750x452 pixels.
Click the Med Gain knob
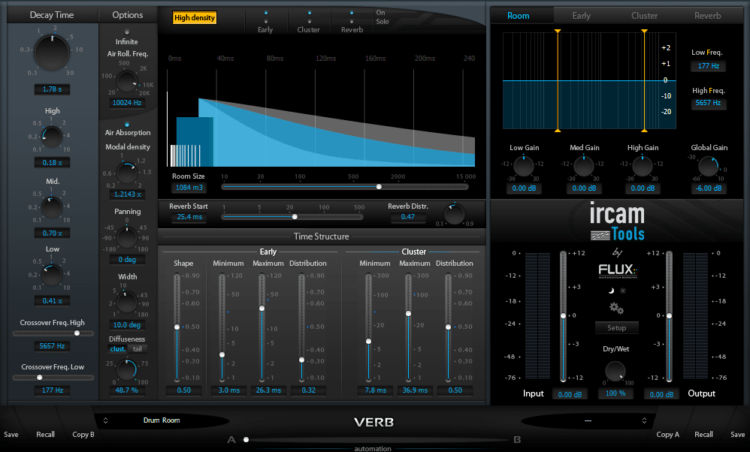tap(584, 166)
